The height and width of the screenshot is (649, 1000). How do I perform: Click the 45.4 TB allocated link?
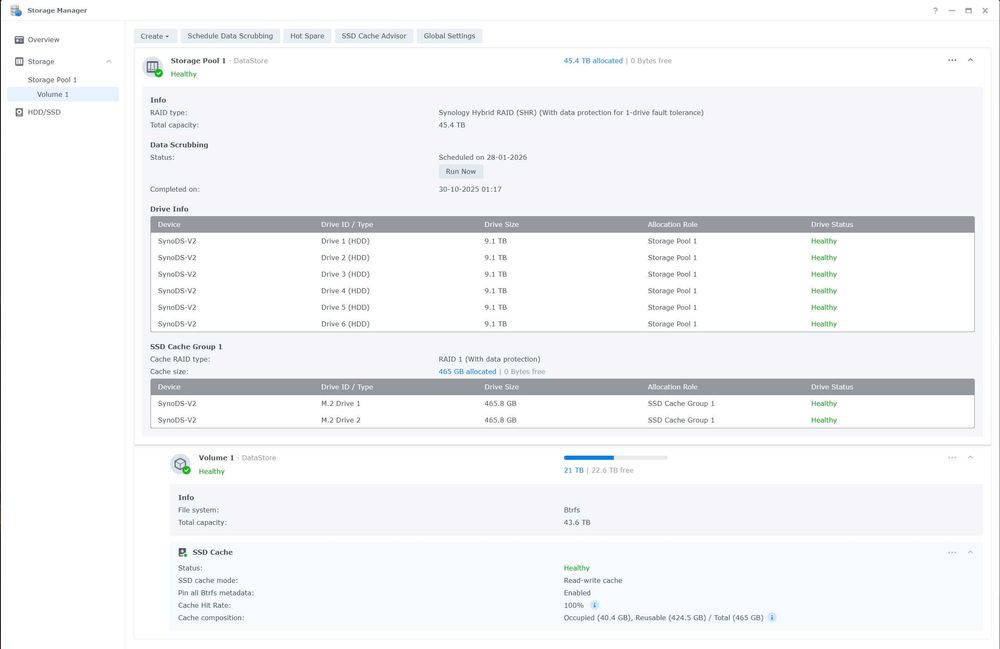593,61
